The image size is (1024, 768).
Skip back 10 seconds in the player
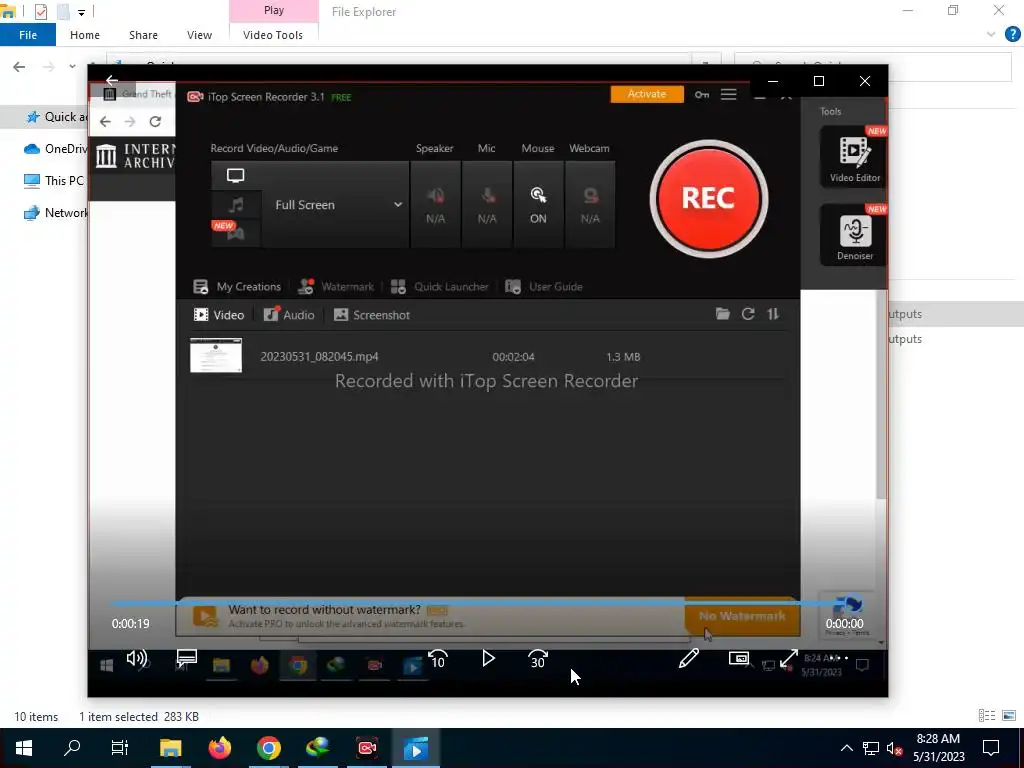(438, 659)
